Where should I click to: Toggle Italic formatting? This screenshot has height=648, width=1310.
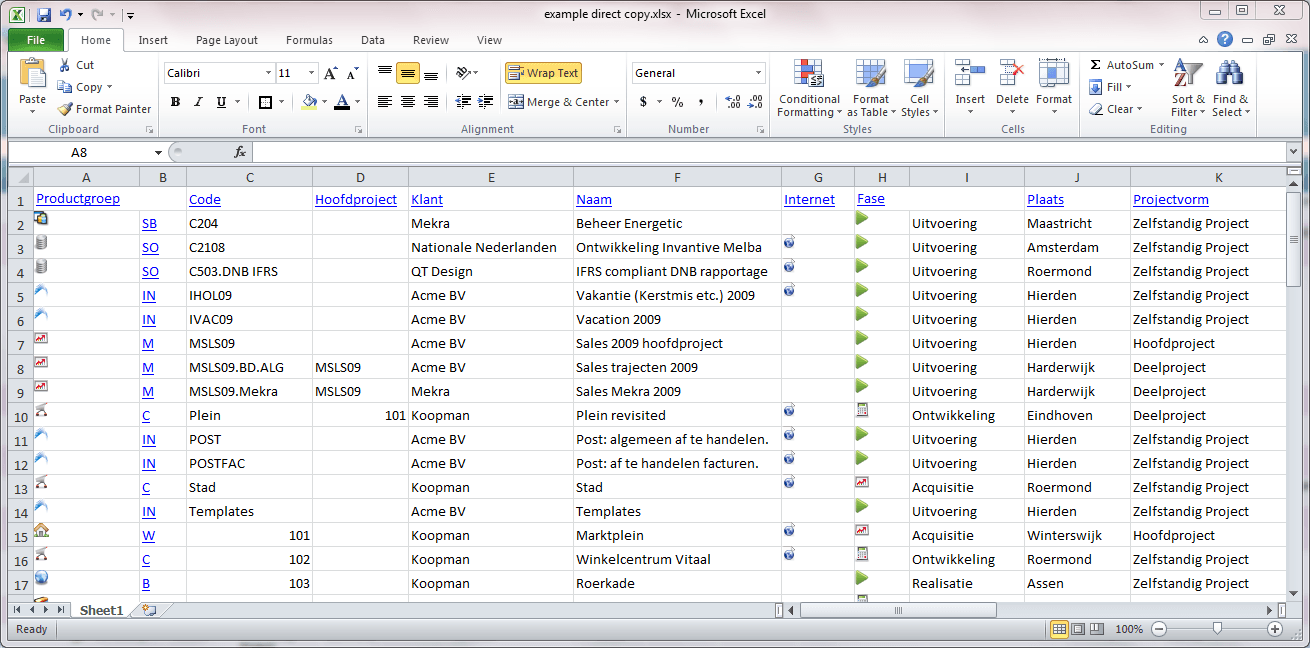(x=198, y=102)
